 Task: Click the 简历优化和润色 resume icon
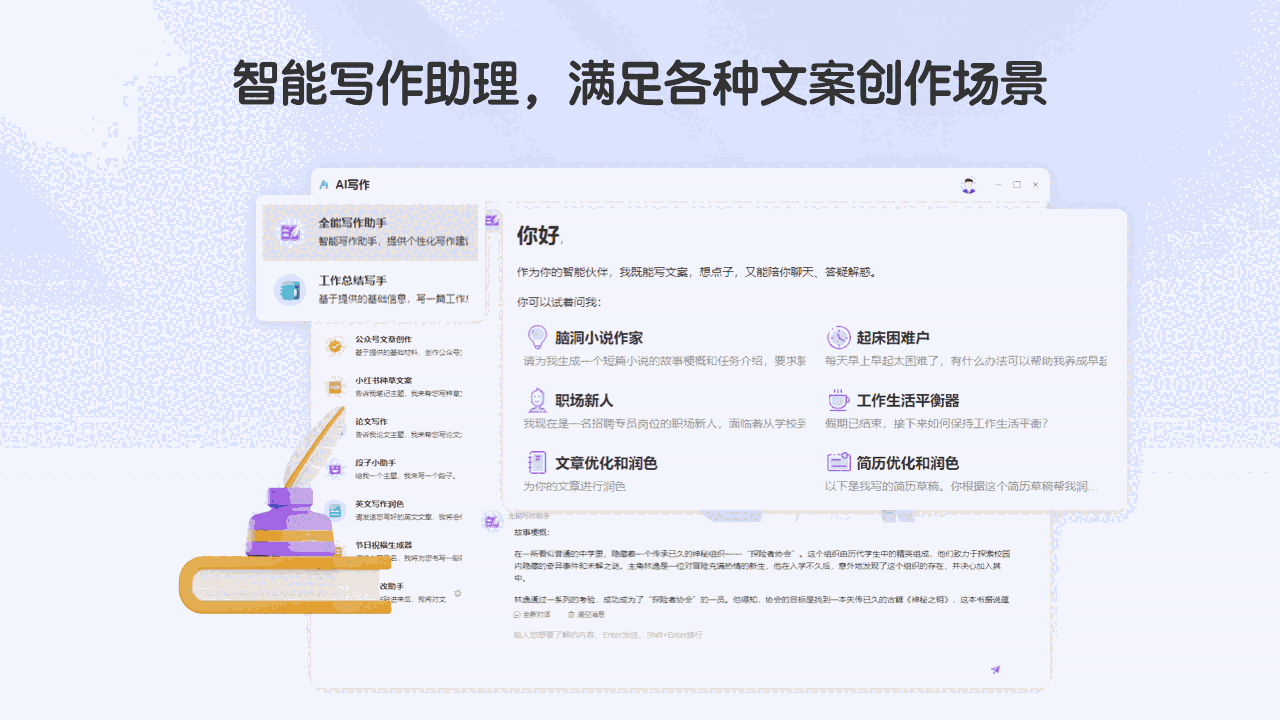tap(838, 463)
